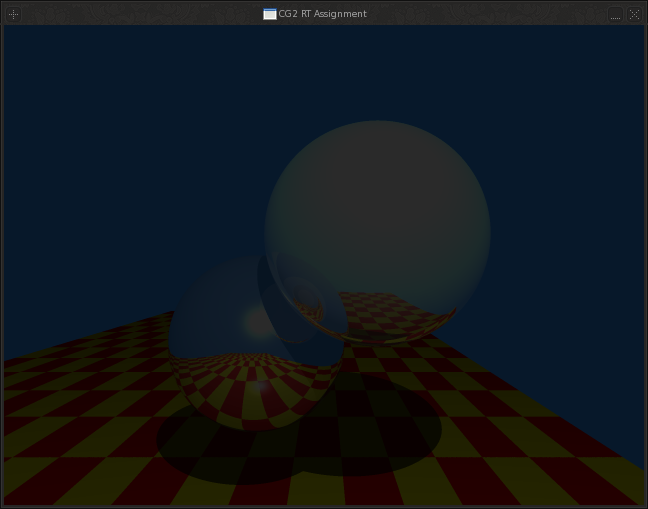Open the window menu icon at top-left
Image resolution: width=648 pixels, height=509 pixels.
click(x=13, y=14)
